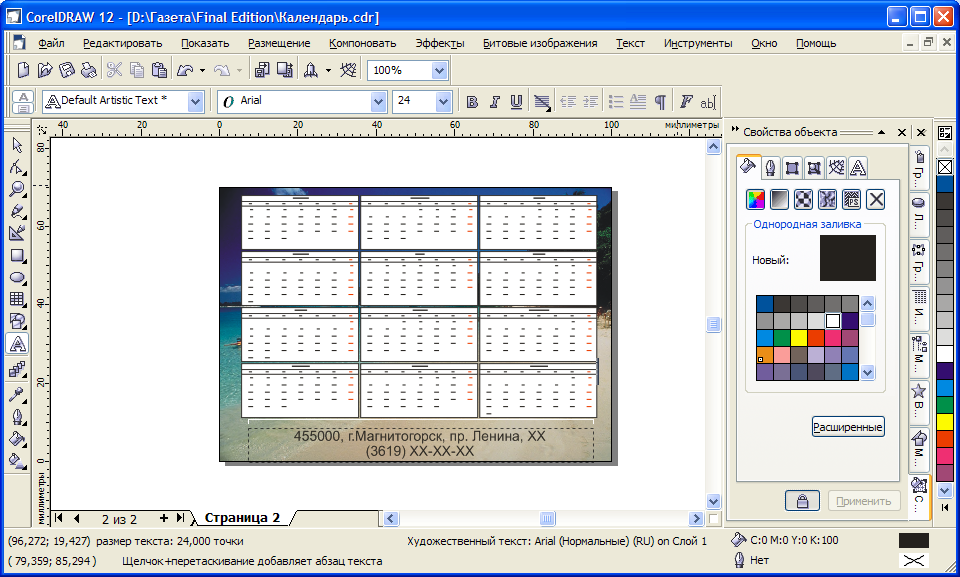The height and width of the screenshot is (577, 960).
Task: Select the Interactive Fill tool
Action: pos(17,461)
